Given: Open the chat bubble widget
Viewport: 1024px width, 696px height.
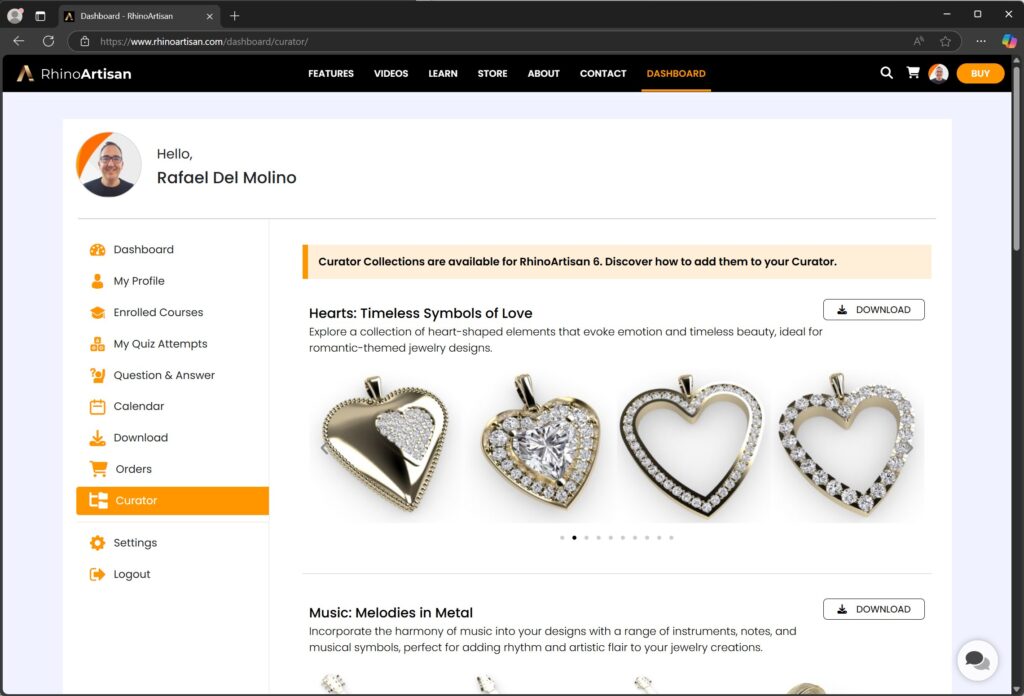Looking at the screenshot, I should pos(977,660).
